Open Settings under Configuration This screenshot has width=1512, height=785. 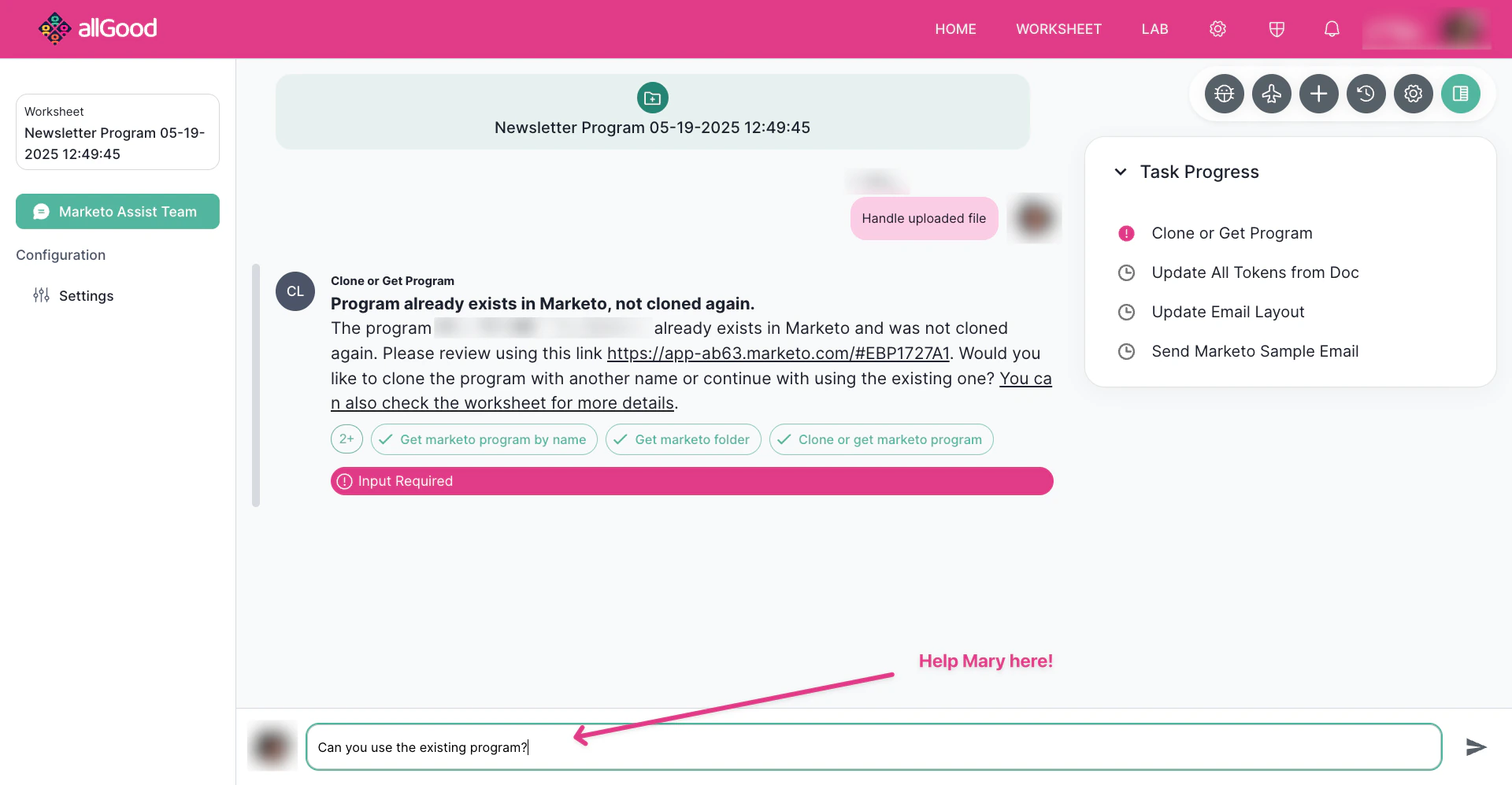coord(86,295)
